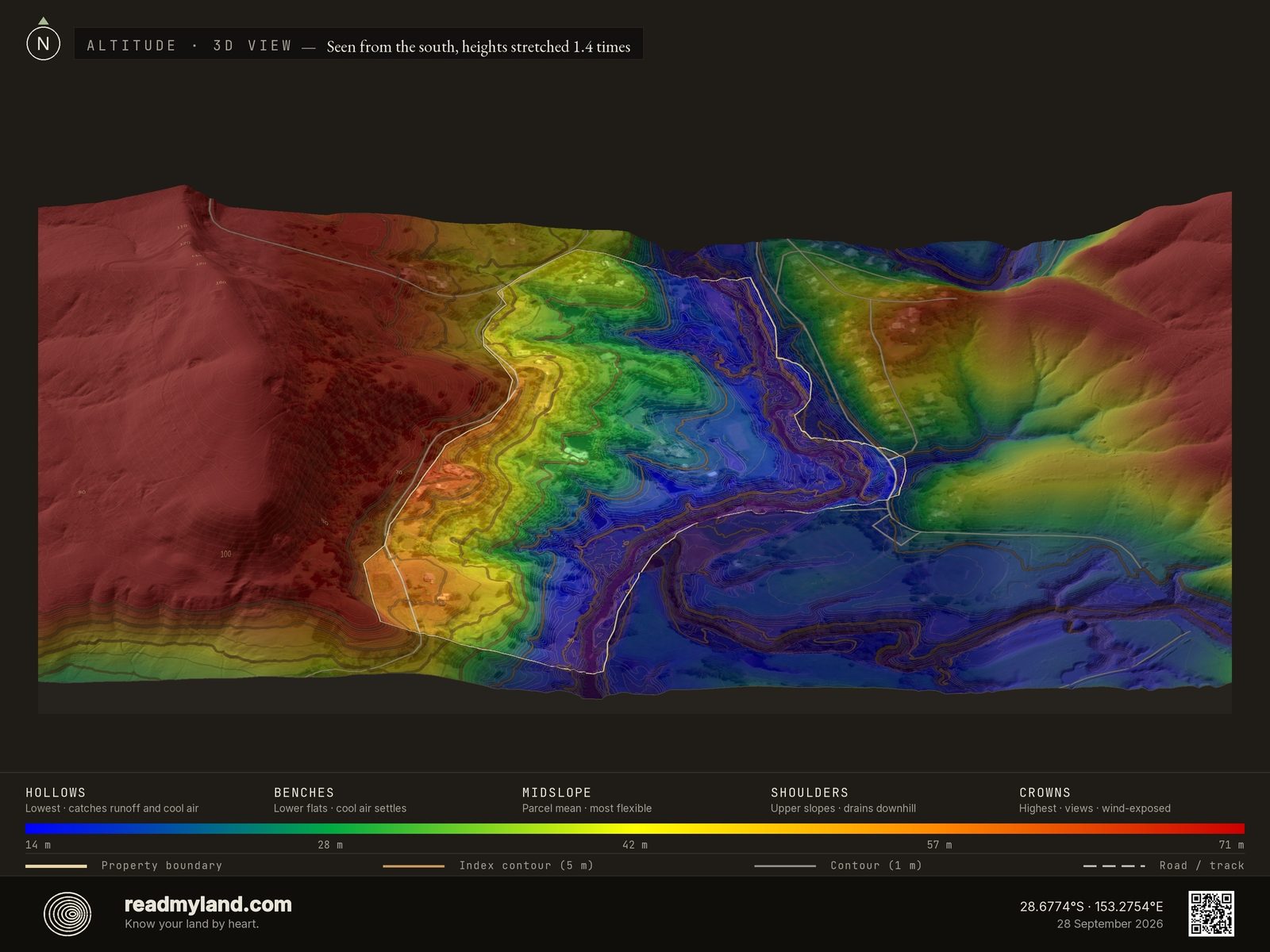Viewport: 1270px width, 952px height.
Task: Click the date "28 September 2026"
Action: pos(1110,924)
